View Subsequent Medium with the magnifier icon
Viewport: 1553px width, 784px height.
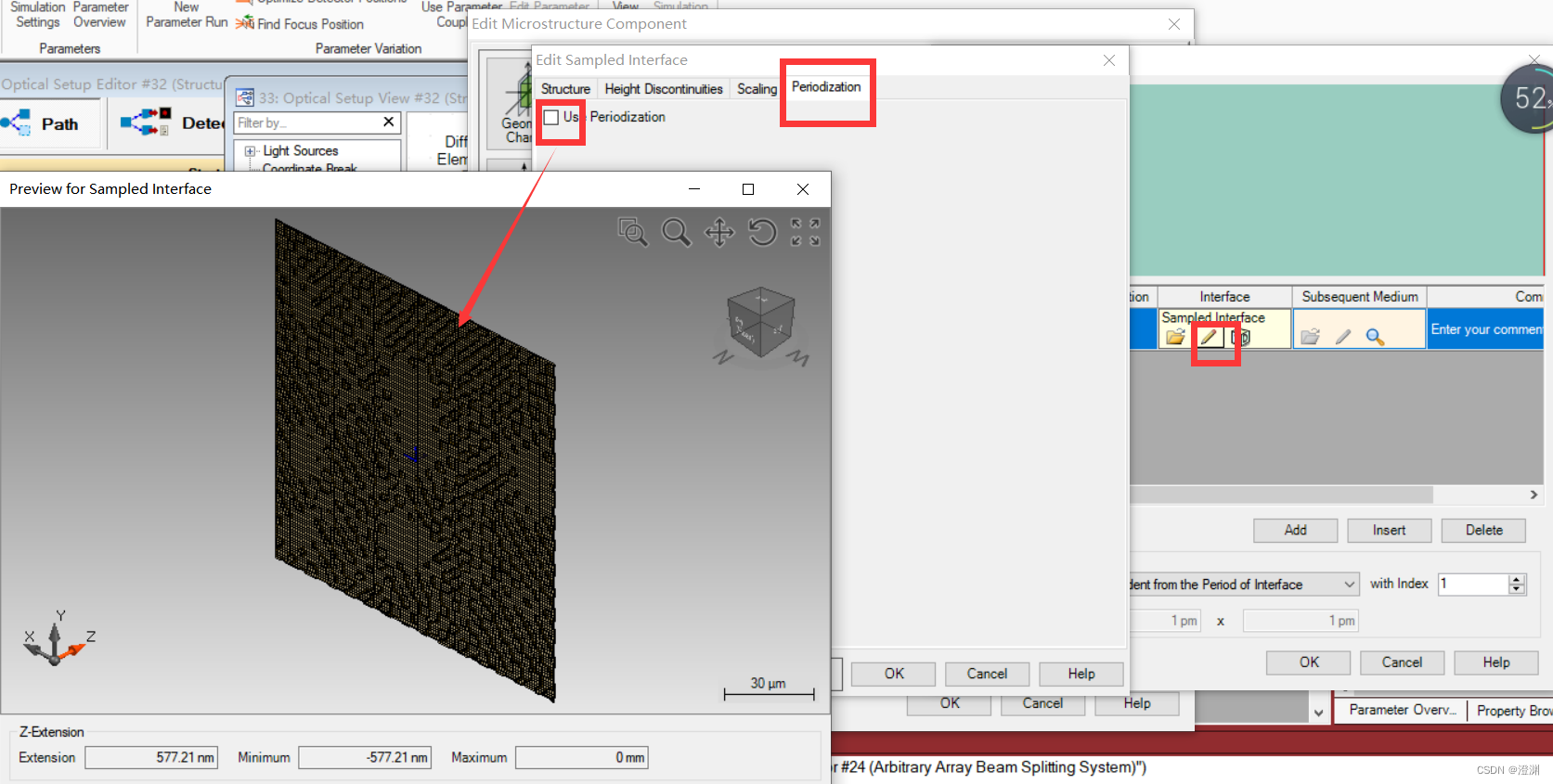pyautogui.click(x=1375, y=337)
